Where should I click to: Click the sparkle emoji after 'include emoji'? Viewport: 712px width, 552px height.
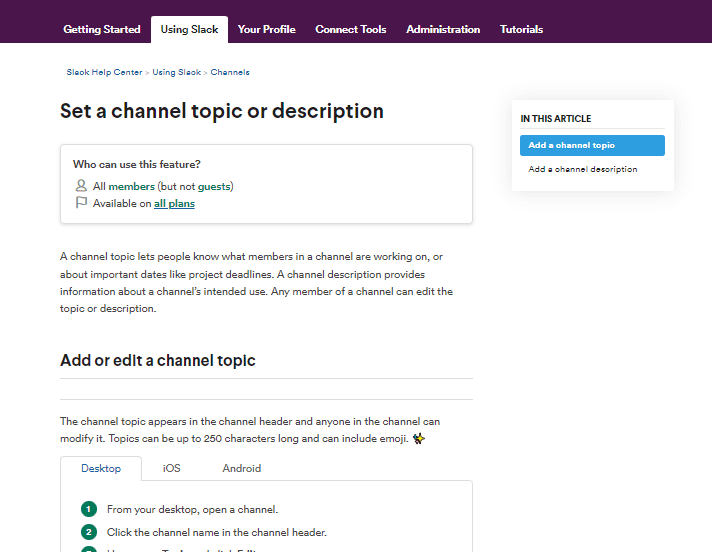point(419,438)
